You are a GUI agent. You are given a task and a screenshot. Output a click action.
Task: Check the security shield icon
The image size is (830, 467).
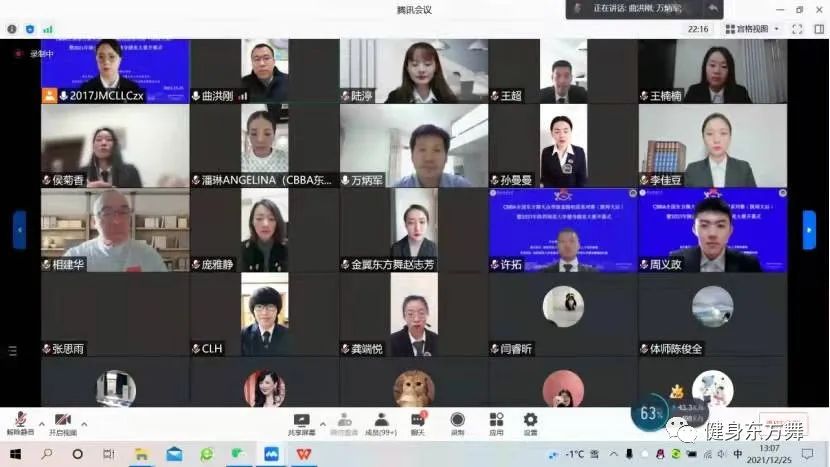[30, 29]
